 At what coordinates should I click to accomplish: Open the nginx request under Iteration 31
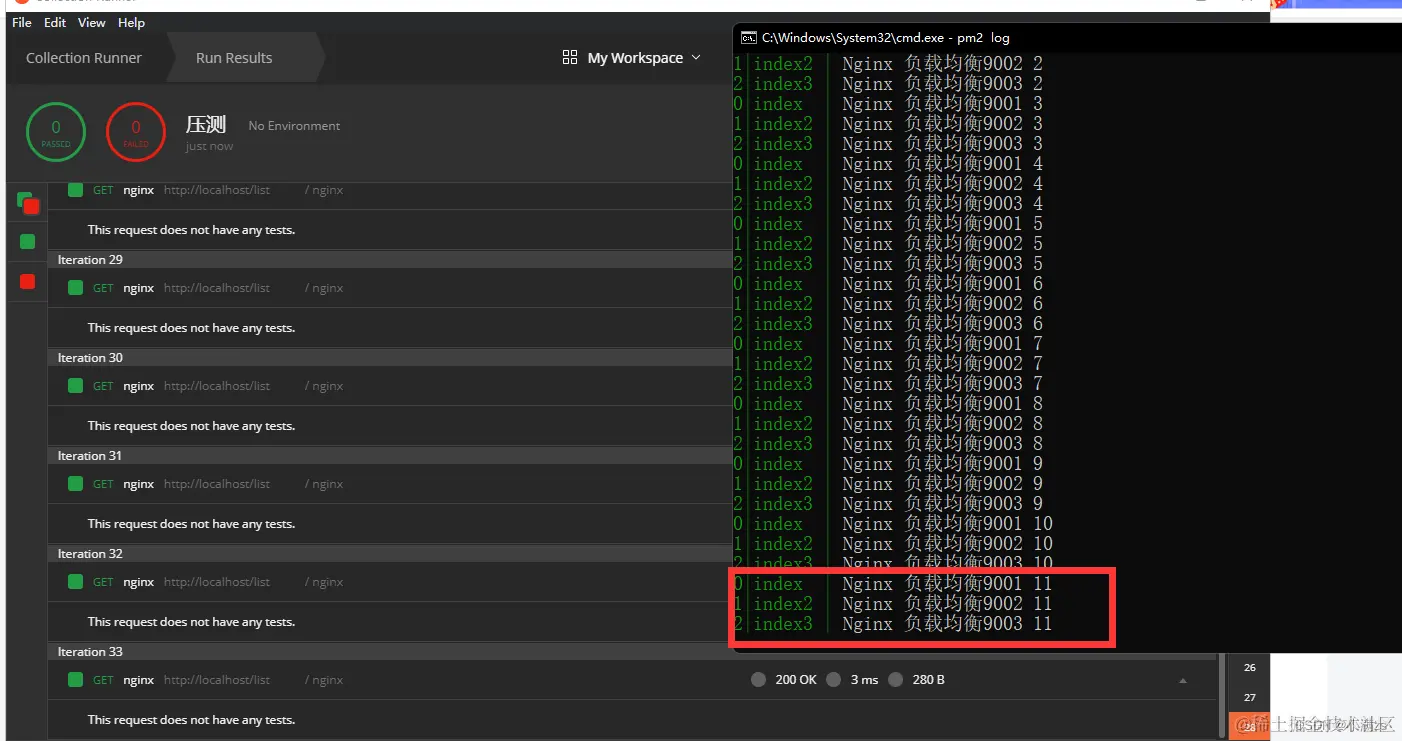click(139, 484)
